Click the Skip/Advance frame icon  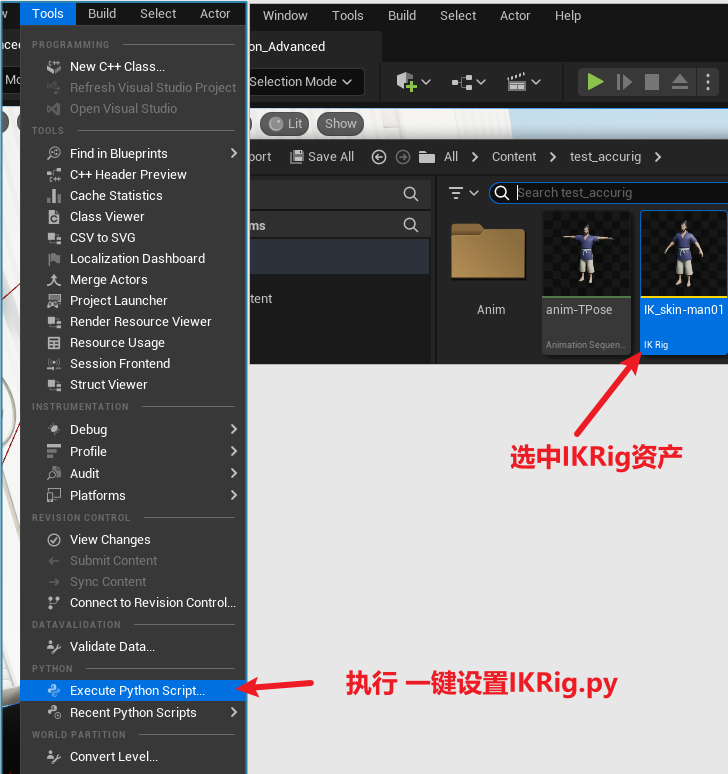click(624, 82)
